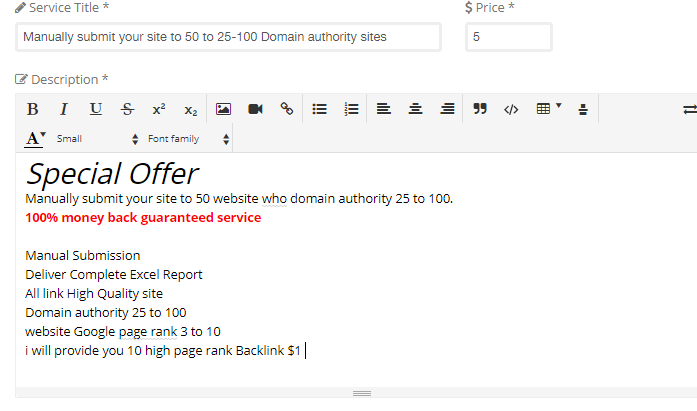Image resolution: width=697 pixels, height=411 pixels.
Task: Click the Service Title label
Action: pos(62,8)
